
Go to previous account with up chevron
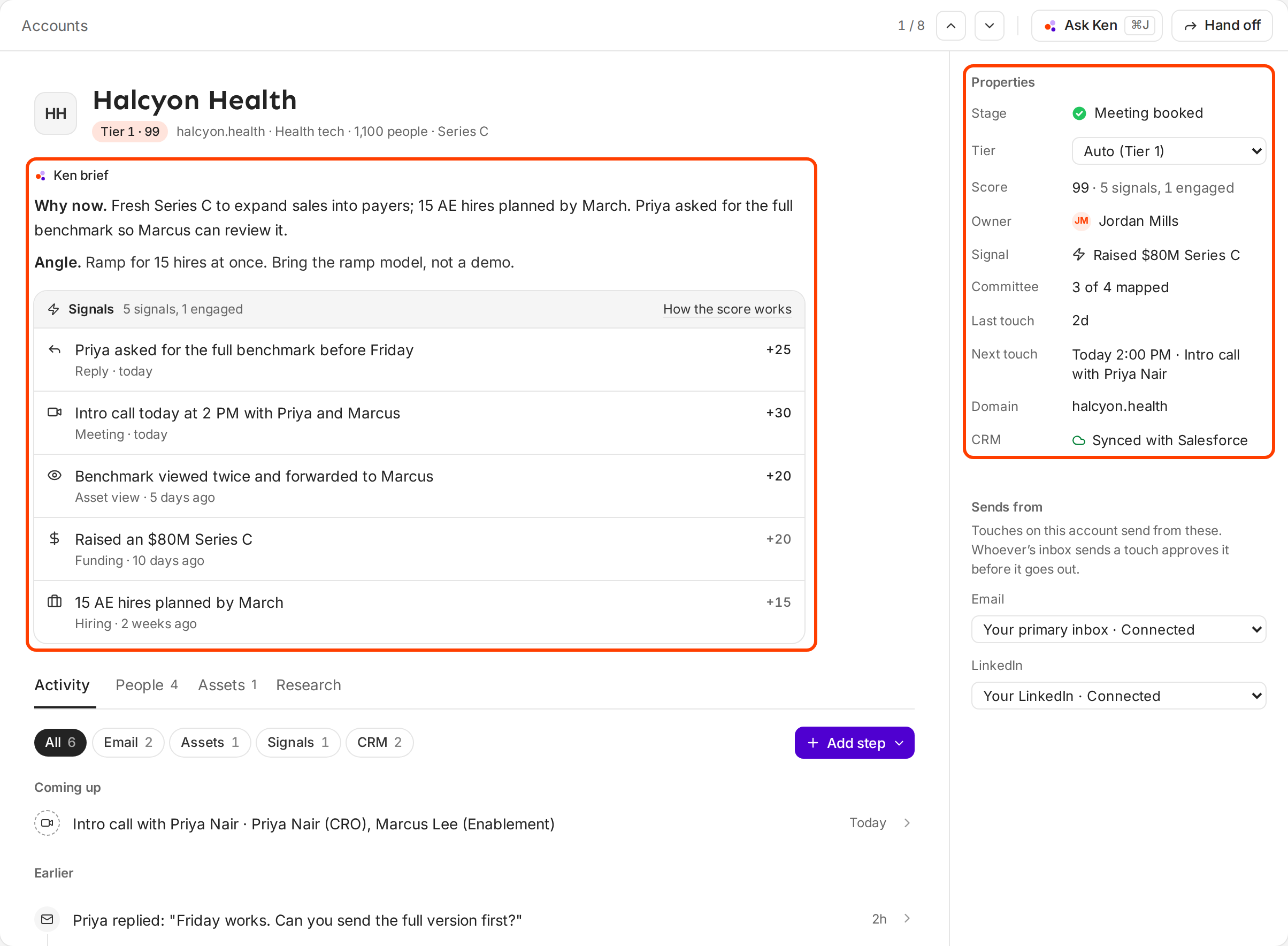click(x=950, y=26)
